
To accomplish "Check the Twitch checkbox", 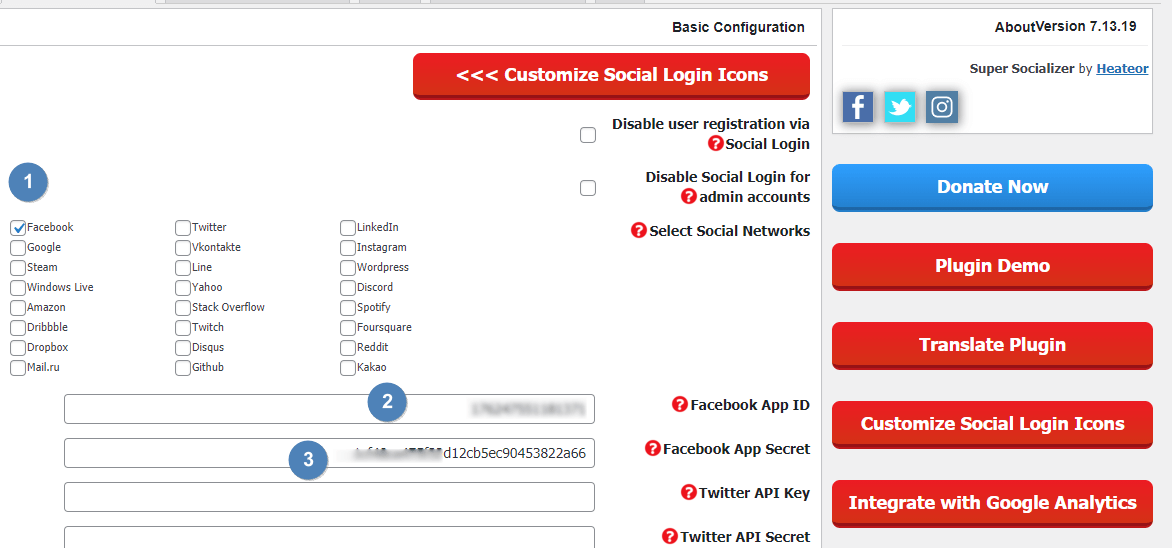I will [x=182, y=328].
